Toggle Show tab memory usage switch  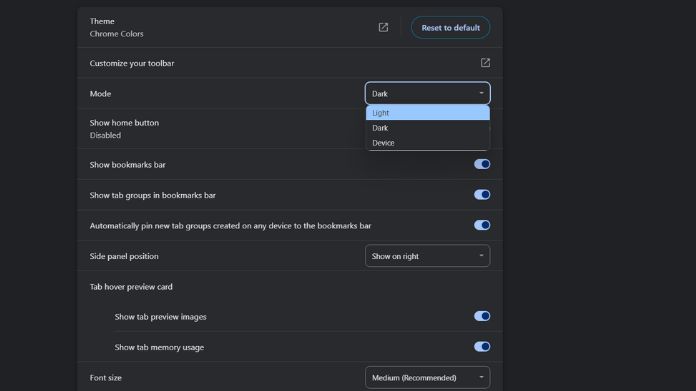[482, 347]
